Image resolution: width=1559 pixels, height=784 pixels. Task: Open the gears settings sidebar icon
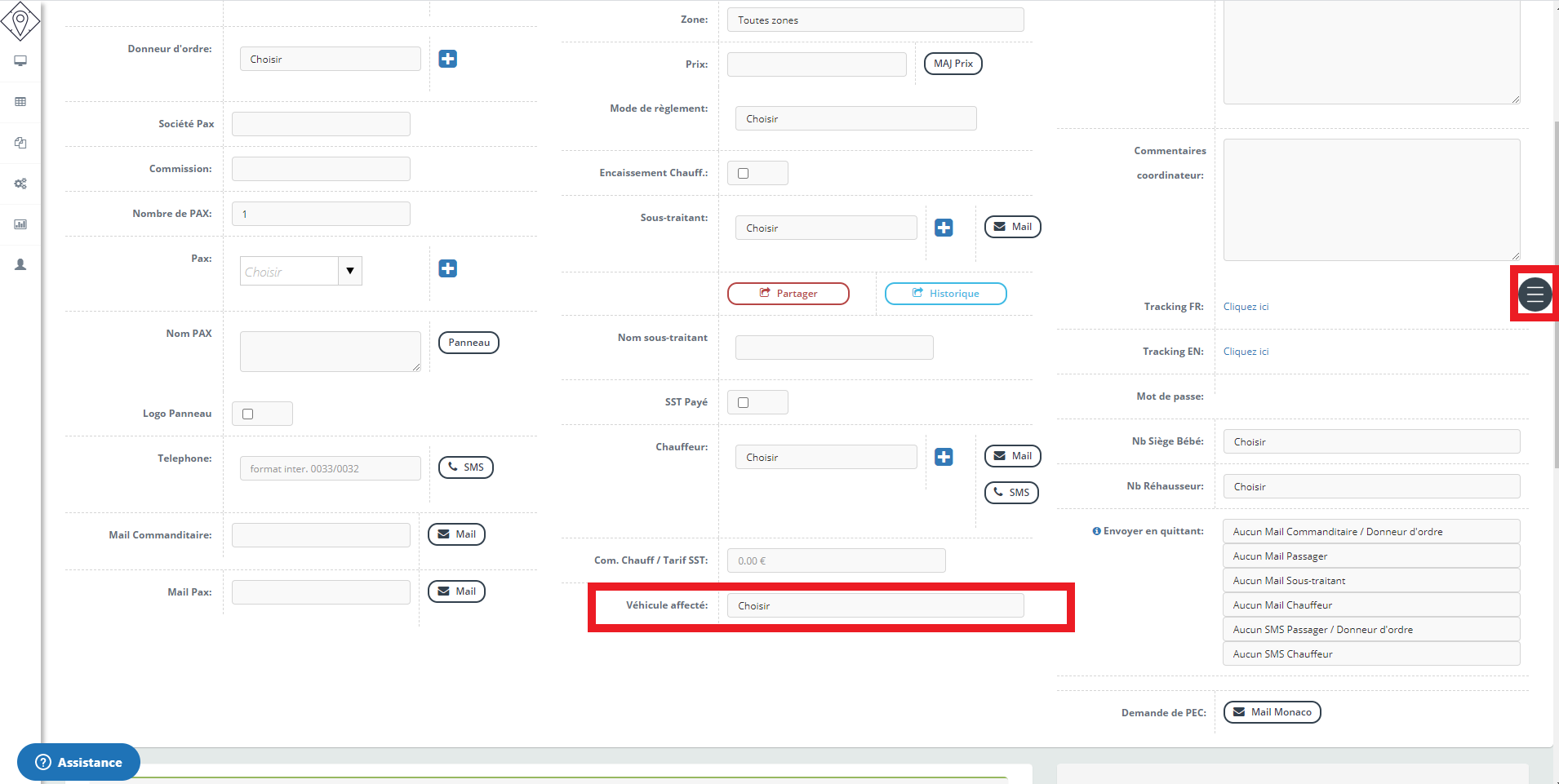tap(20, 184)
